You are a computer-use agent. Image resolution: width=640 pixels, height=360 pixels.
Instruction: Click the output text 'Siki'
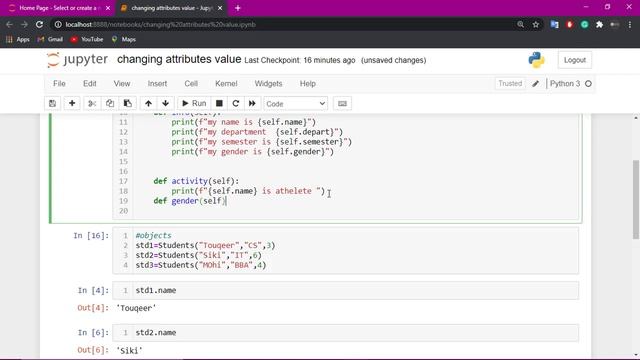pos(129,350)
